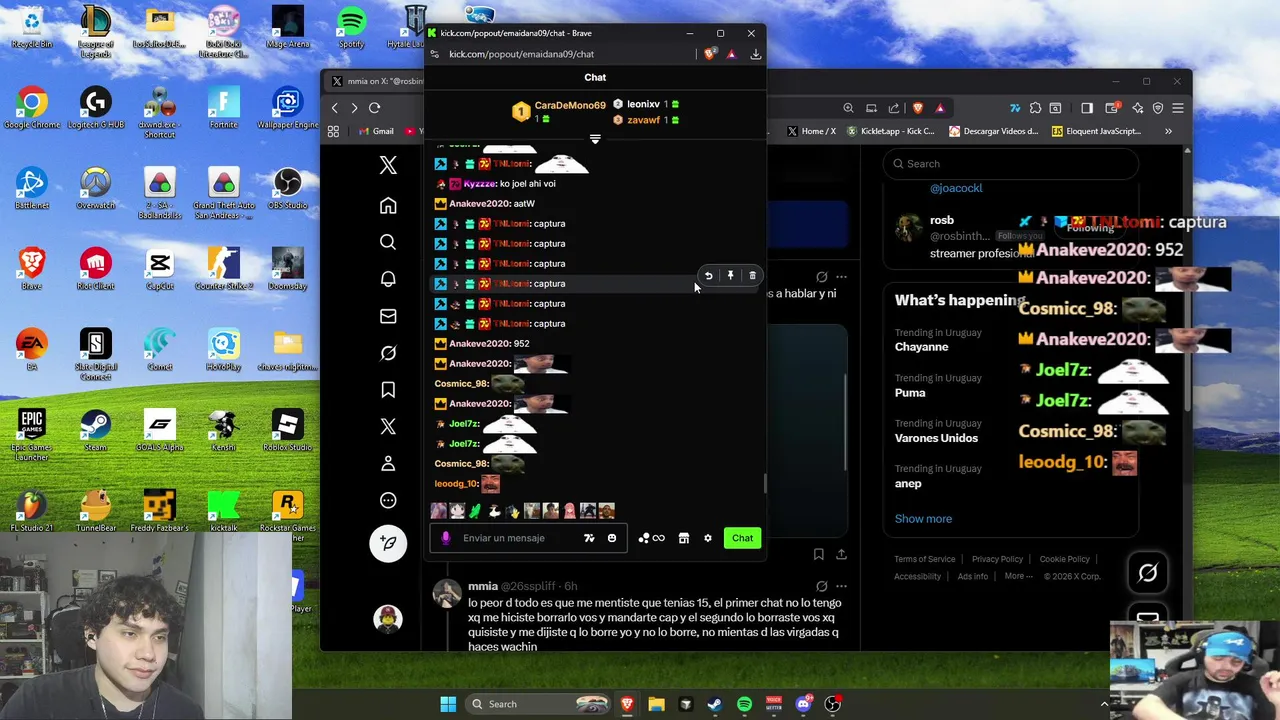Open chat settings gear
The image size is (1280, 720).
(708, 538)
